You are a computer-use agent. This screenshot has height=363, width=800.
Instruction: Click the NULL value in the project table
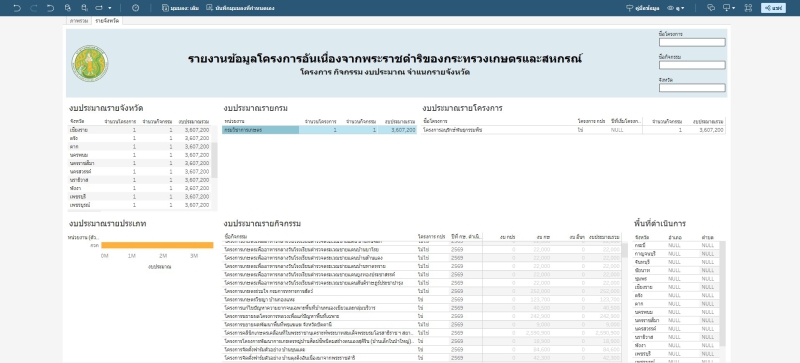(617, 130)
